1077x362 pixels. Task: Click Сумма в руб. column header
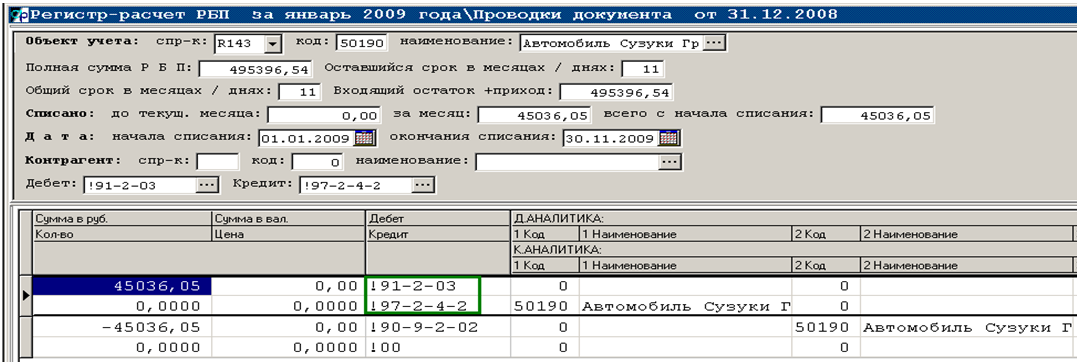click(122, 218)
